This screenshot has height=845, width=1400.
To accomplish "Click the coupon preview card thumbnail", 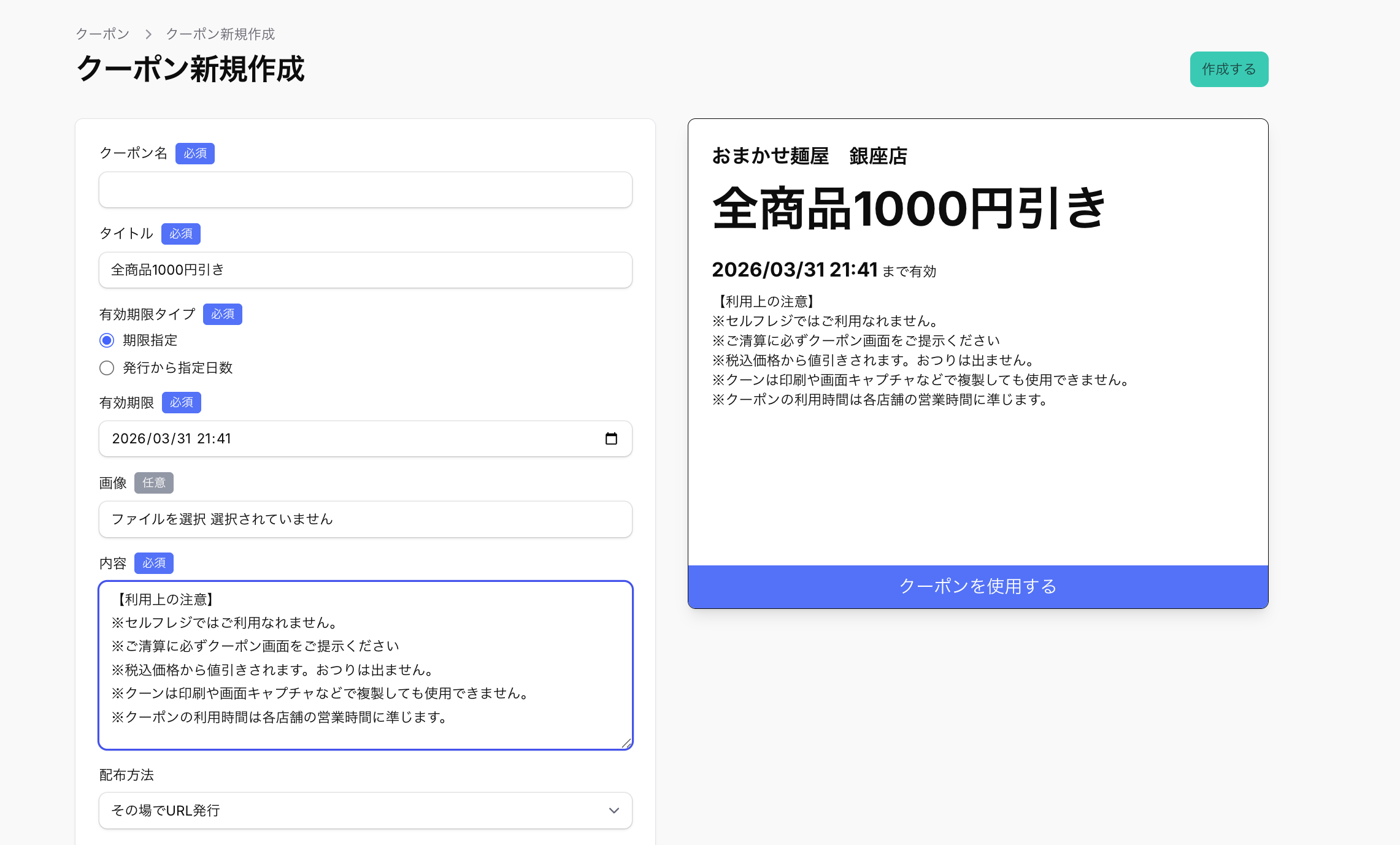I will (x=978, y=363).
